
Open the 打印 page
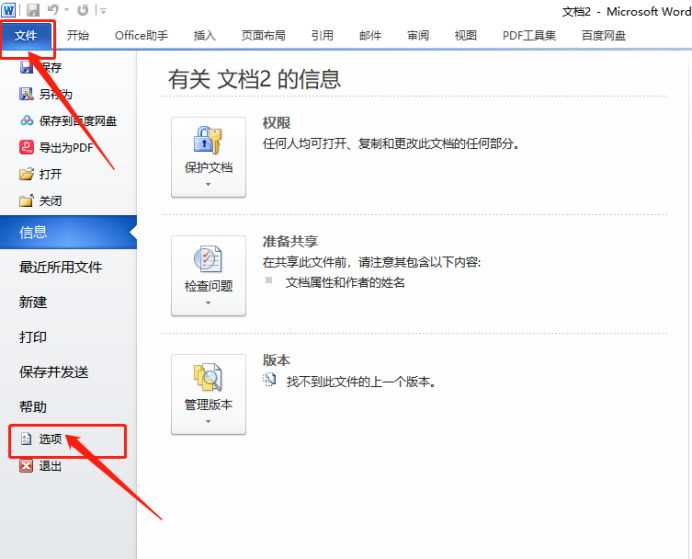pyautogui.click(x=33, y=337)
